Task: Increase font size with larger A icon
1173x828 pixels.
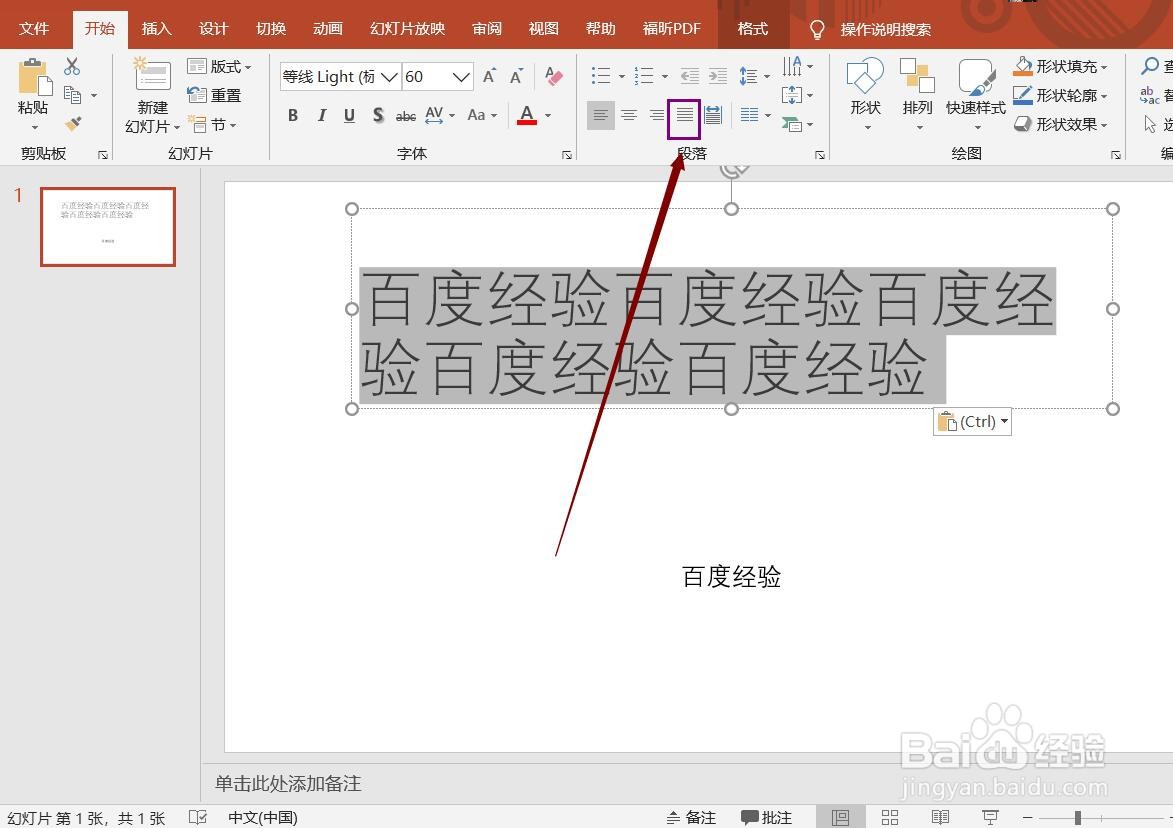Action: [489, 76]
